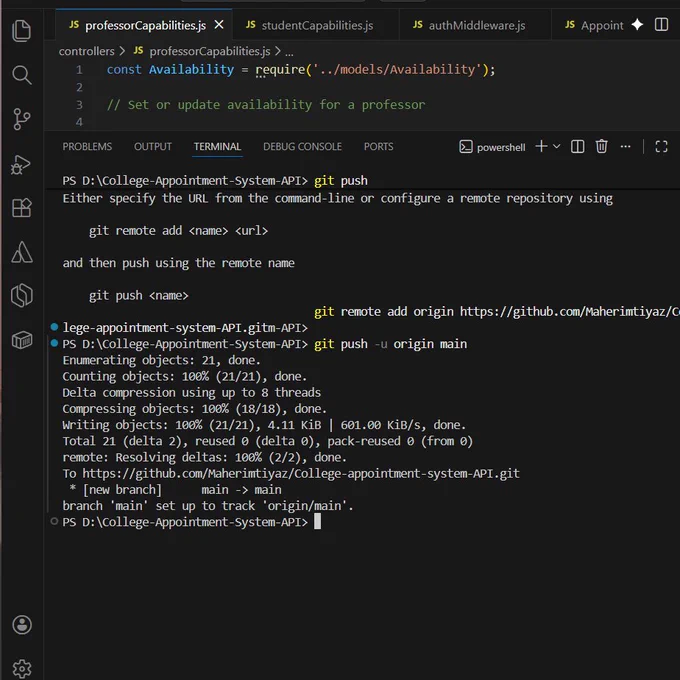This screenshot has width=680, height=680.
Task: Switch to the Appoint tab
Action: pos(594,25)
